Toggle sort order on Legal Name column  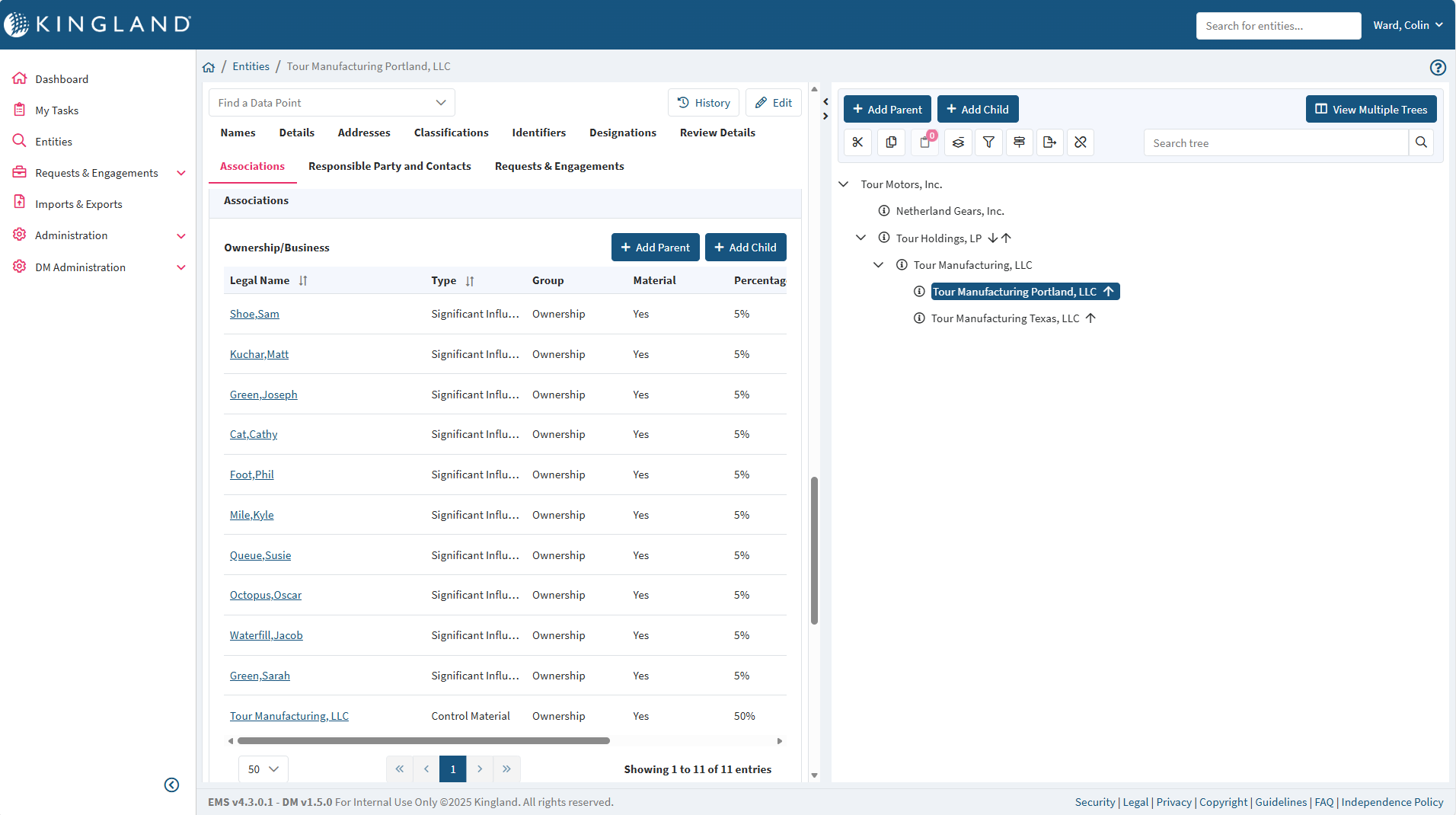(303, 281)
